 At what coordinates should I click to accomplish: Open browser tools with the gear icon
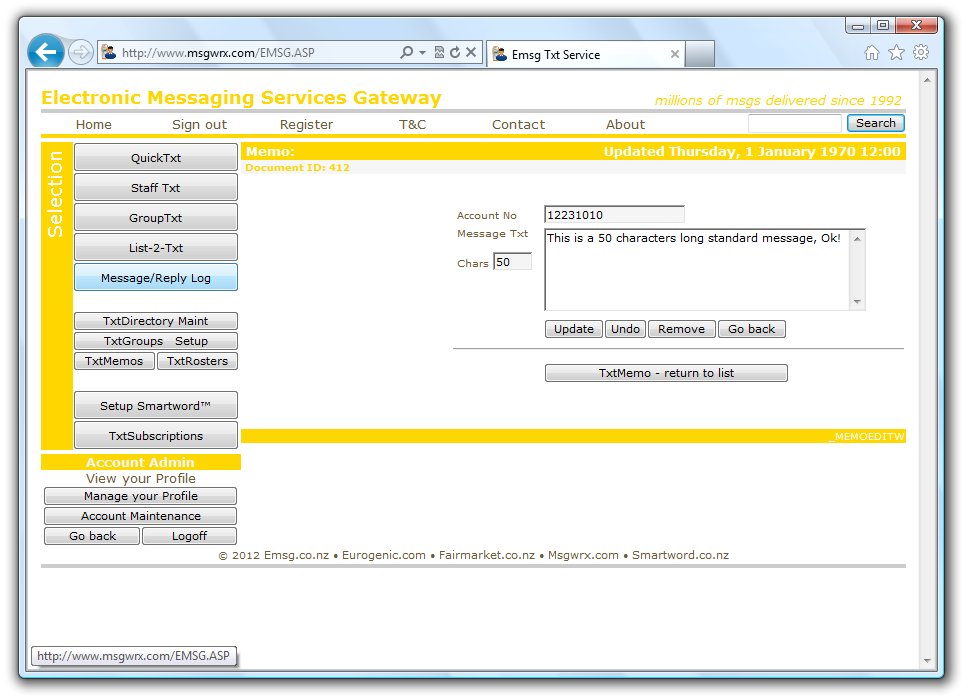920,51
